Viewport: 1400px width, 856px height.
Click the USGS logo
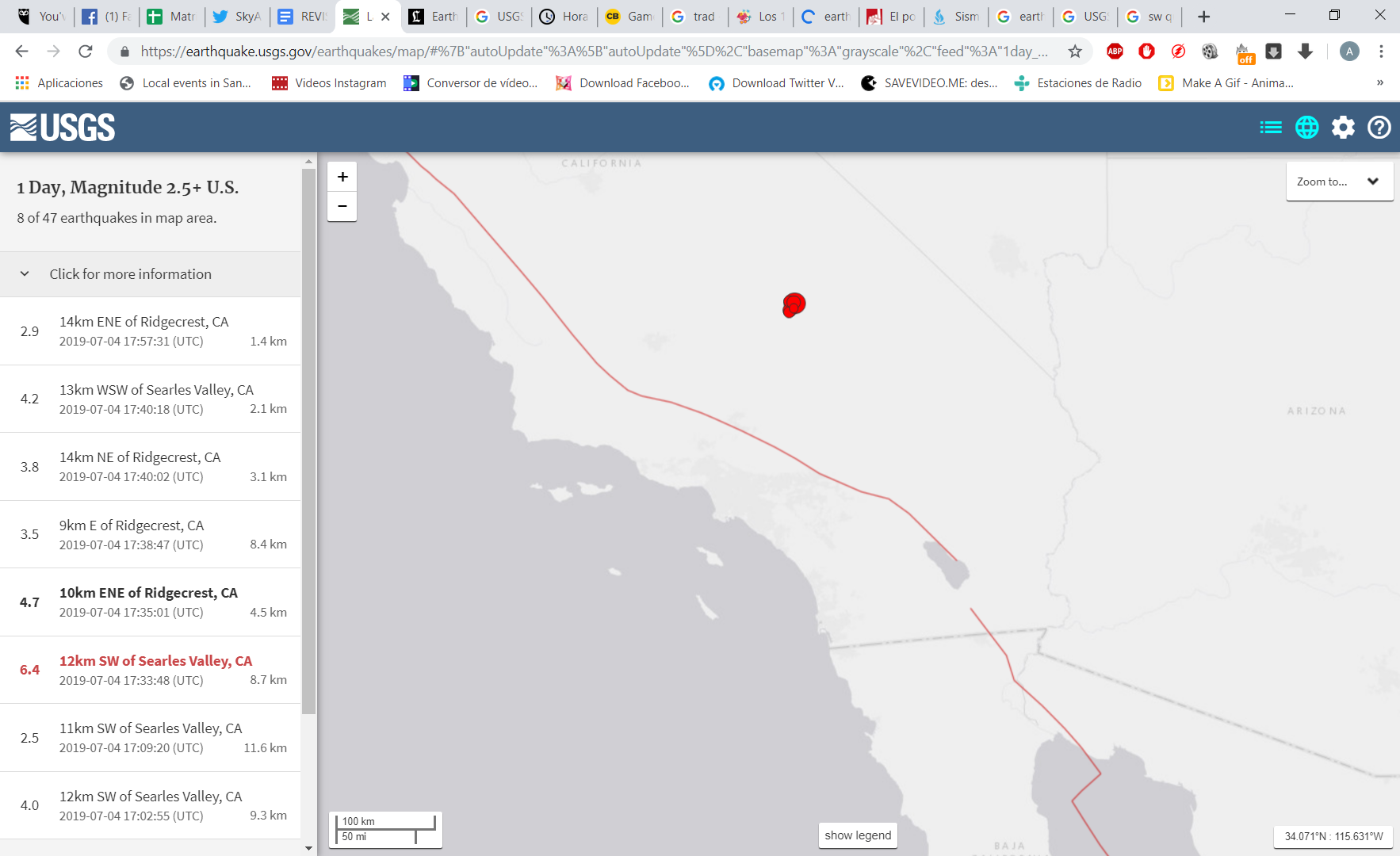click(62, 127)
